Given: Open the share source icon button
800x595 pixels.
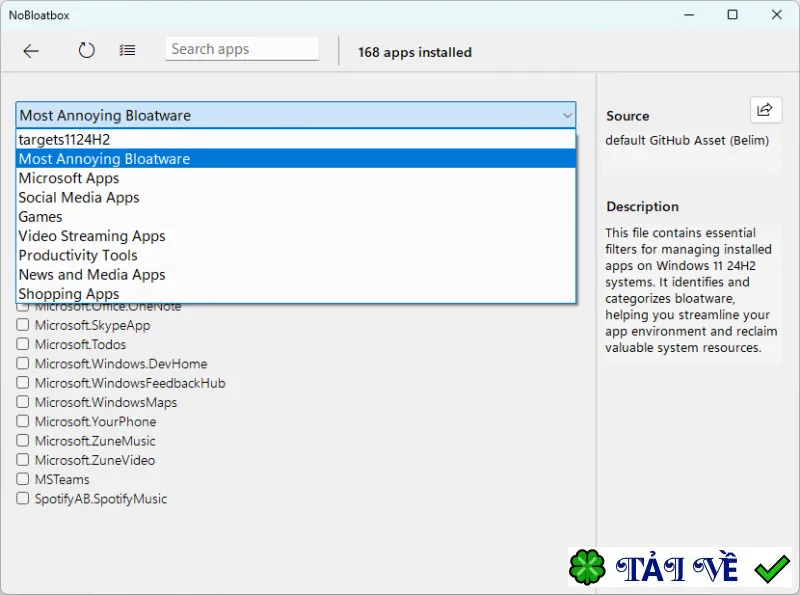Looking at the screenshot, I should (x=766, y=110).
